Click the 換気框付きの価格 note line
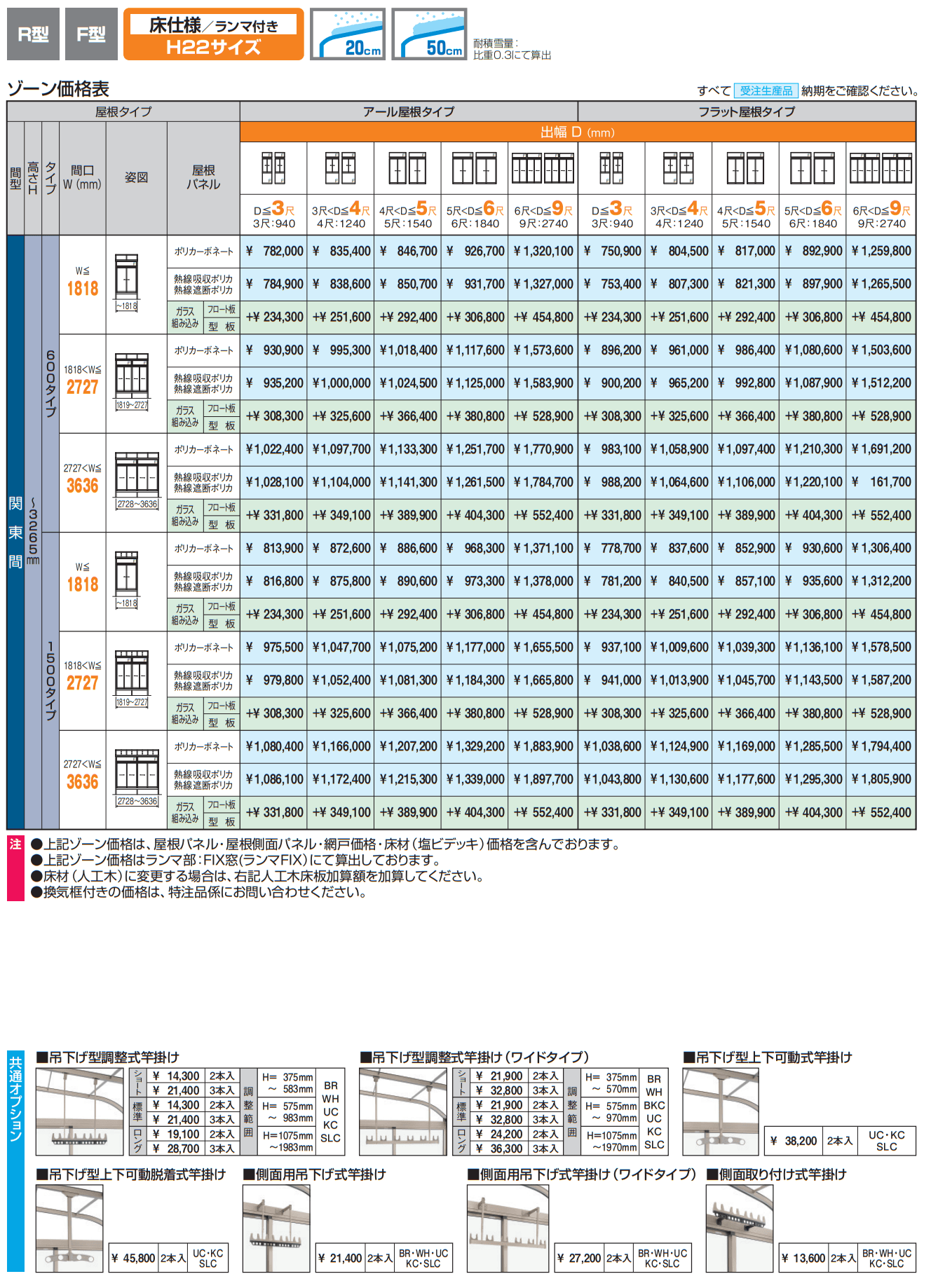This screenshot has height=1288, width=931. click(x=199, y=893)
